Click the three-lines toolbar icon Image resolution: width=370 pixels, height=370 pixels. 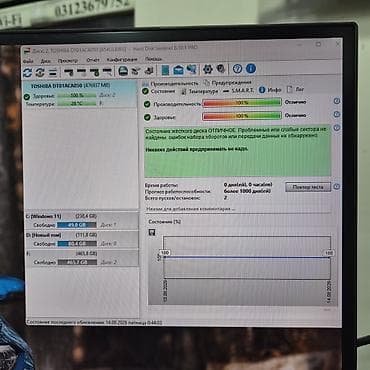(x=53, y=72)
